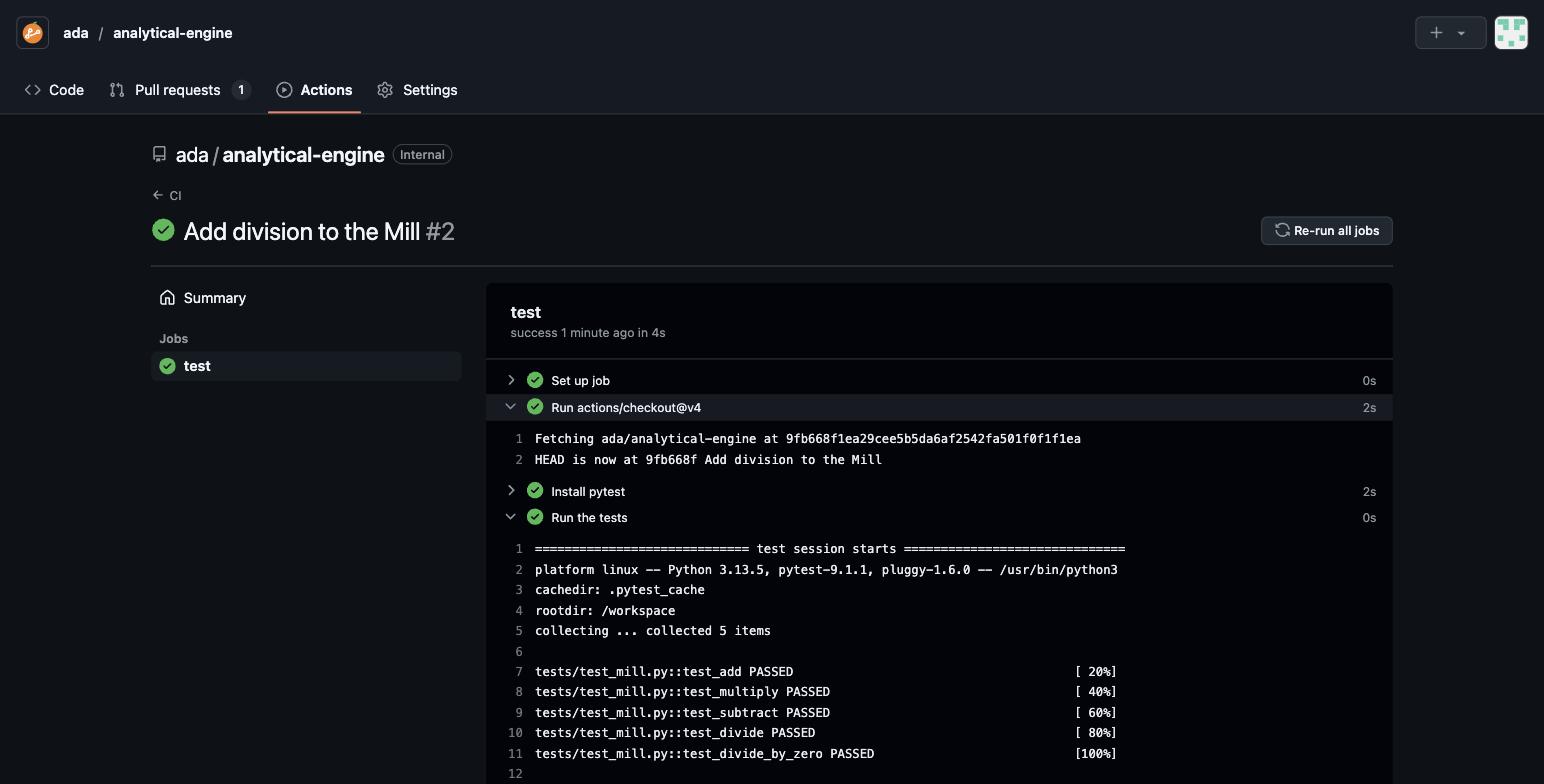1544x784 pixels.
Task: Click the Pull requests count badge
Action: 241,90
